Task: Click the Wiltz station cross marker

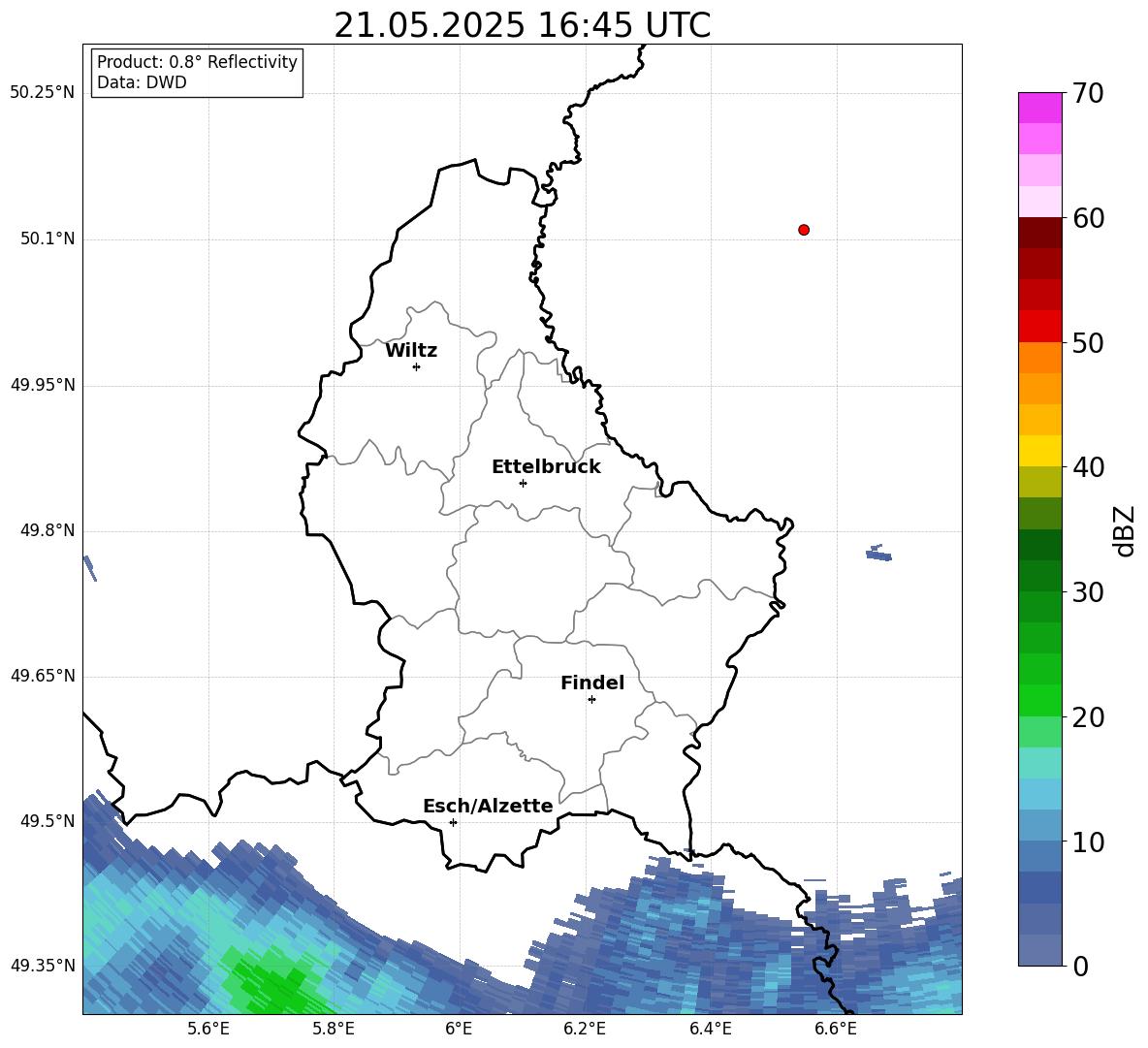Action: point(417,366)
